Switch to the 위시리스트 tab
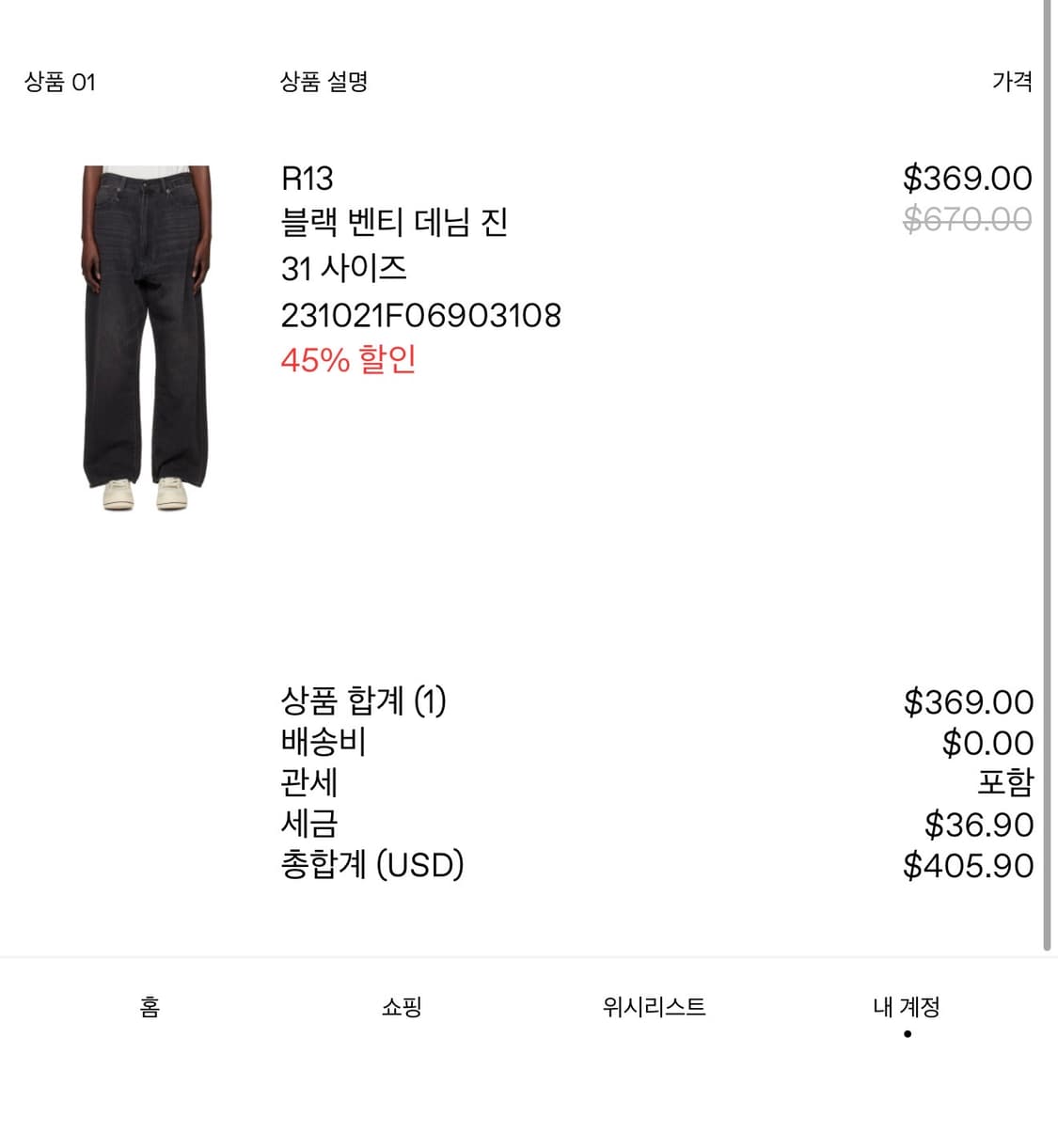 coord(654,1007)
